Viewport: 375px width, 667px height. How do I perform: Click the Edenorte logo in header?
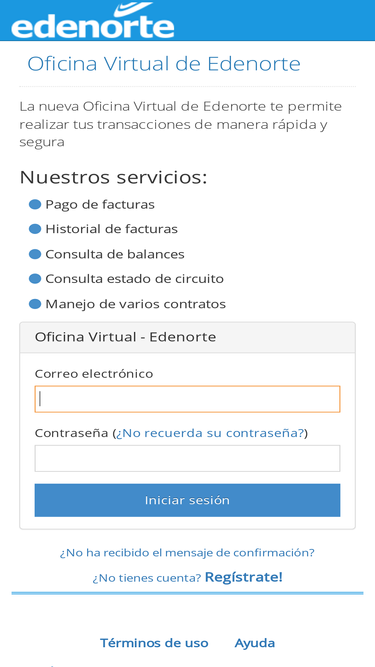pos(93,21)
